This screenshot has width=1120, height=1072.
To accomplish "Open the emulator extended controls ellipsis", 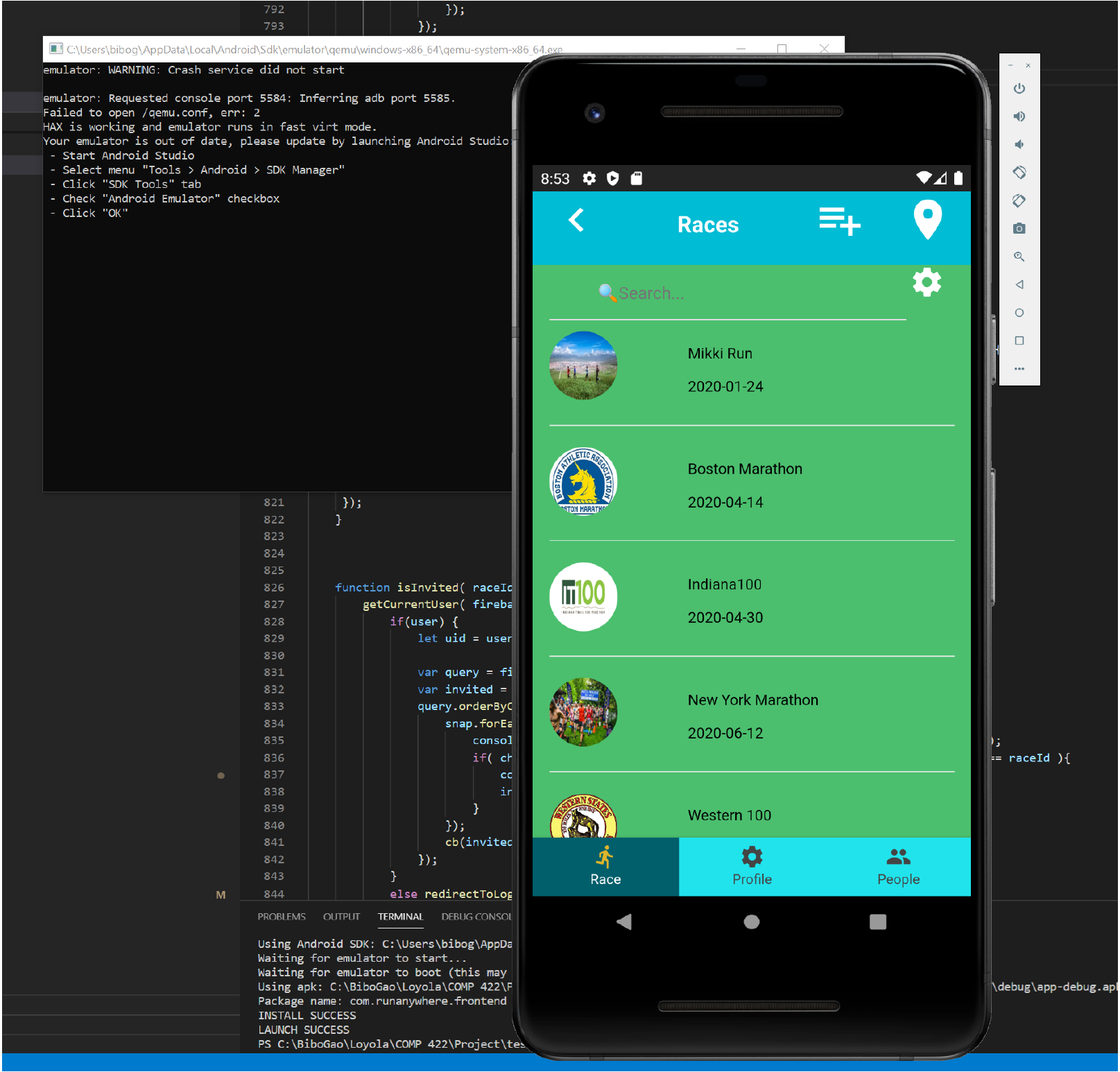I will (x=1019, y=369).
